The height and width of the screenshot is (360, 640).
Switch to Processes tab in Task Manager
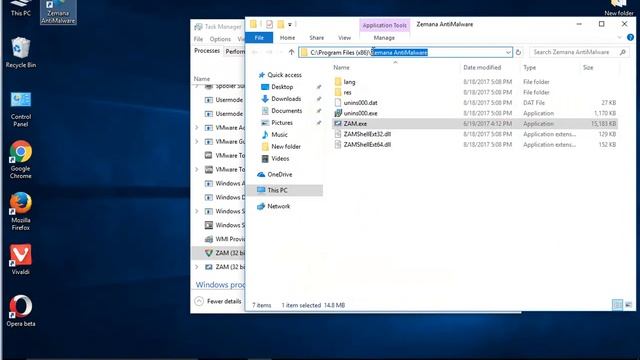(207, 51)
